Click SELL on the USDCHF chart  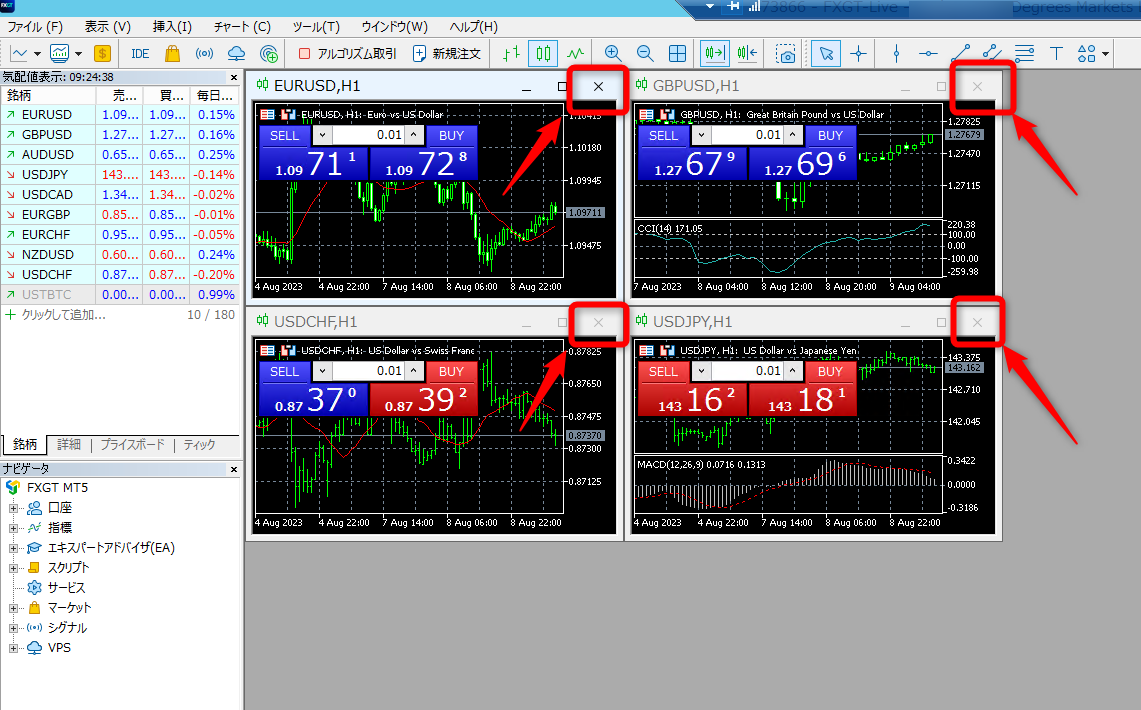(x=285, y=372)
